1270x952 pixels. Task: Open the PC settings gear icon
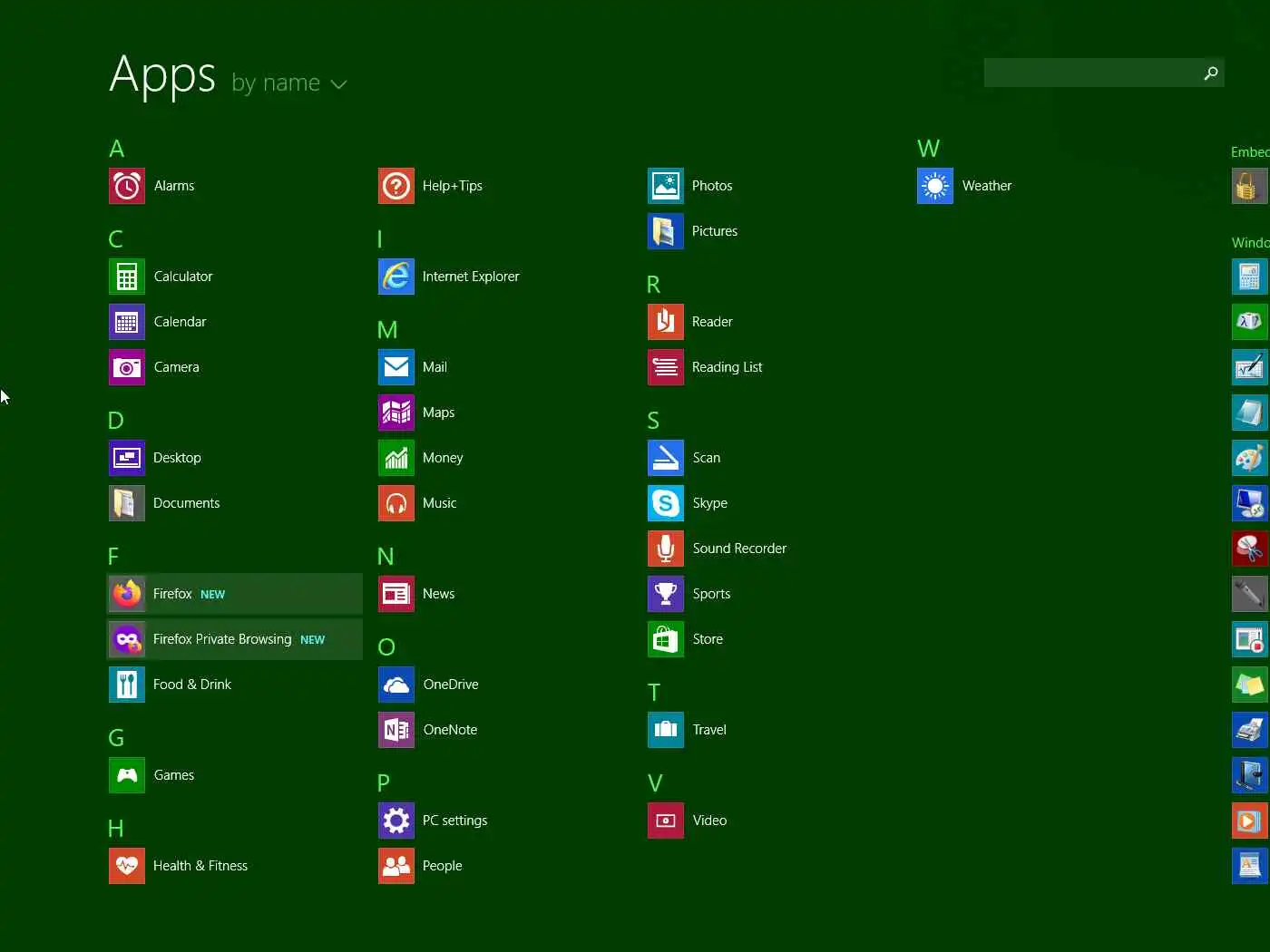(396, 821)
